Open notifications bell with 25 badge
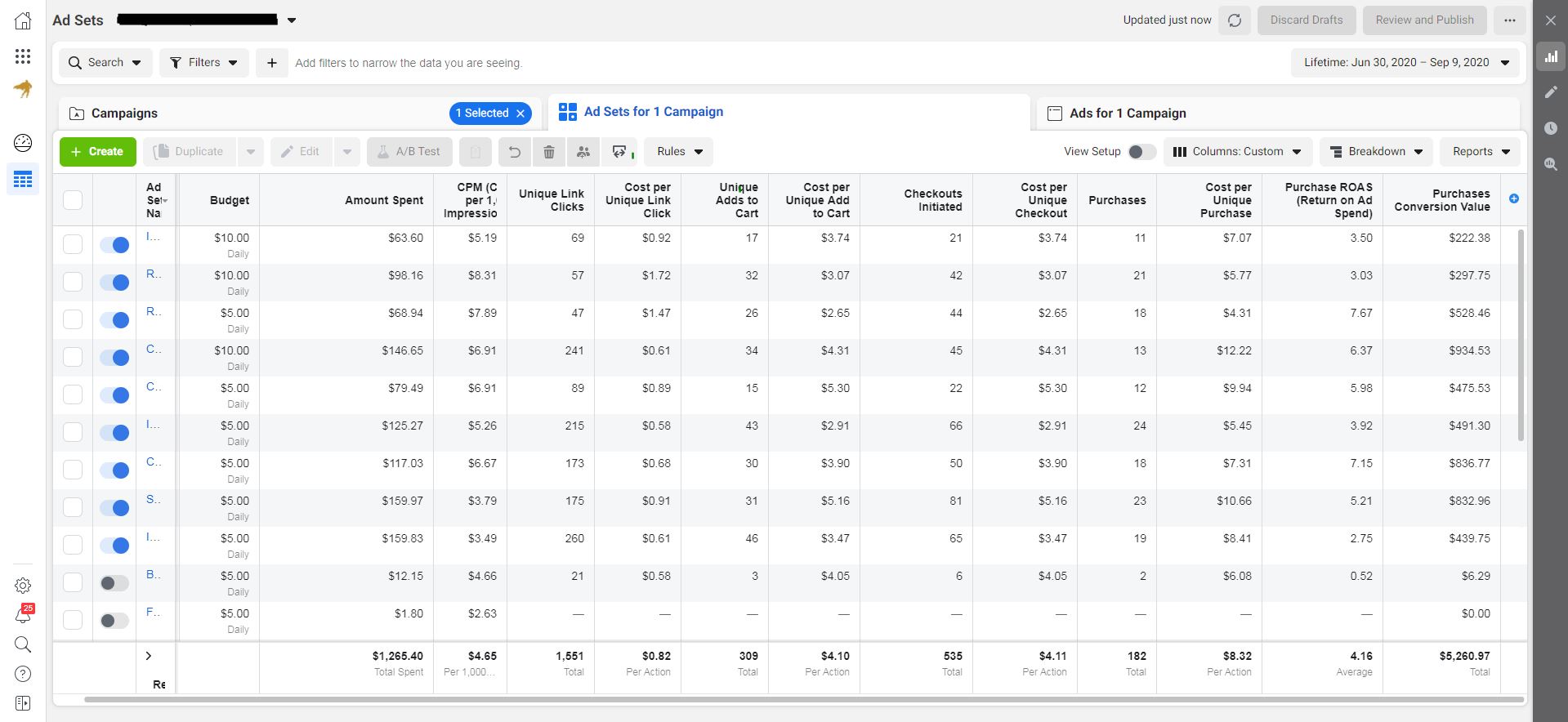1568x722 pixels. [x=23, y=614]
